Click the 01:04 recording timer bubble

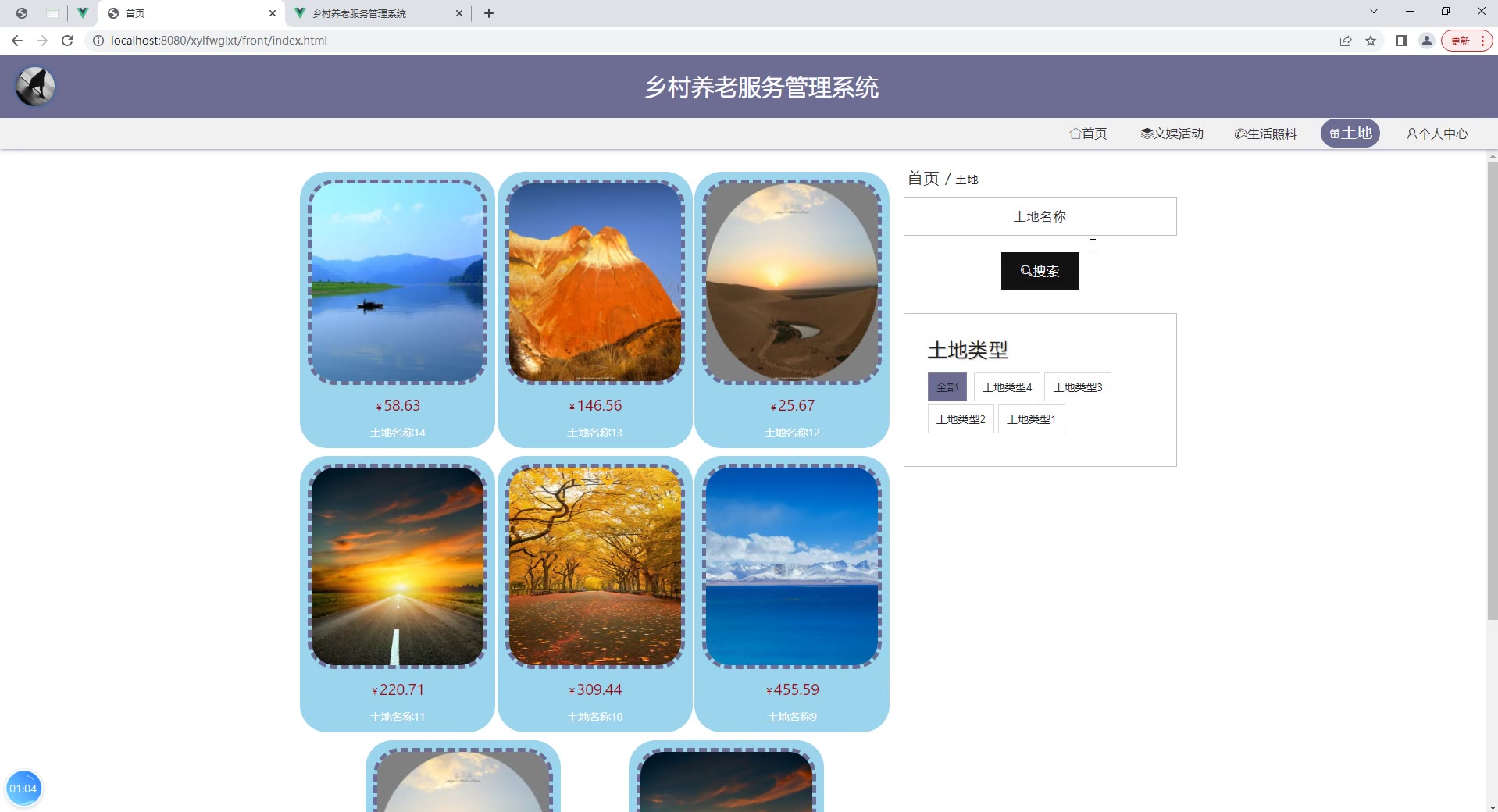point(23,789)
